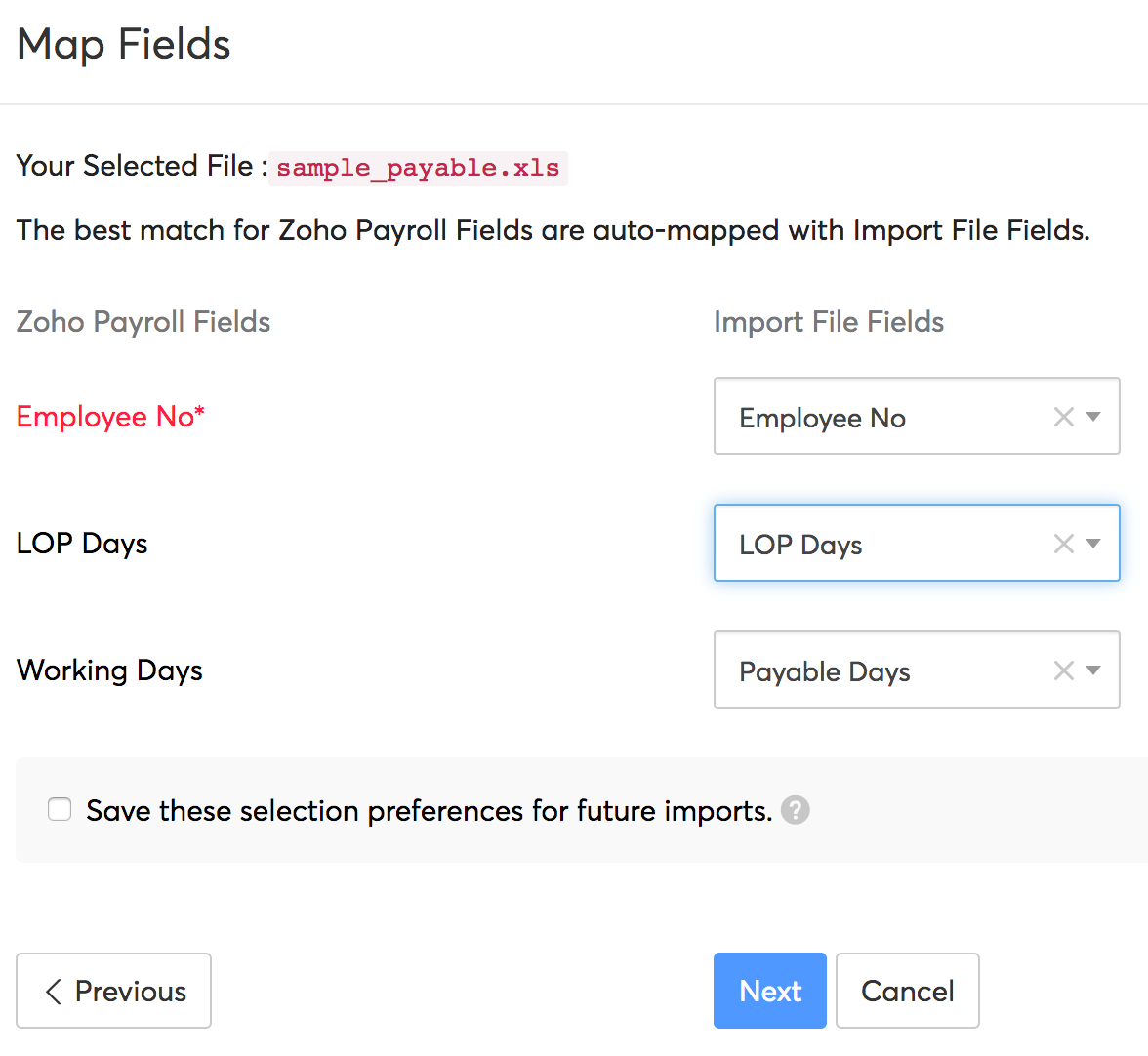Image resolution: width=1148 pixels, height=1056 pixels.
Task: Click the sample_payable.xls file name
Action: click(x=418, y=168)
